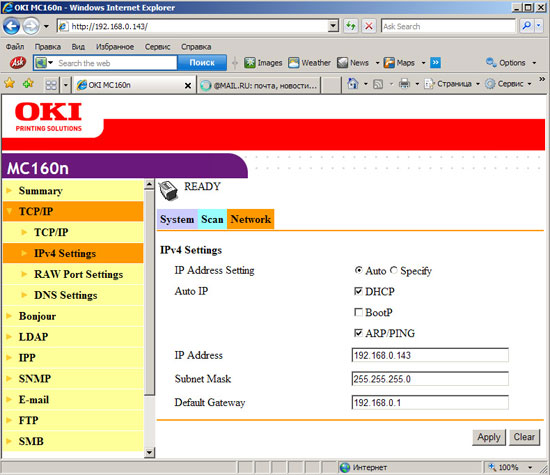Open the Избранное menu
The width and height of the screenshot is (550, 475).
[115, 47]
